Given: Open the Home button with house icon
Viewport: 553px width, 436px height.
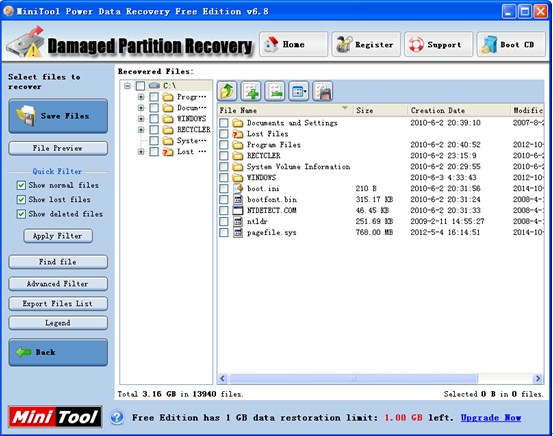Looking at the screenshot, I should pyautogui.click(x=293, y=44).
